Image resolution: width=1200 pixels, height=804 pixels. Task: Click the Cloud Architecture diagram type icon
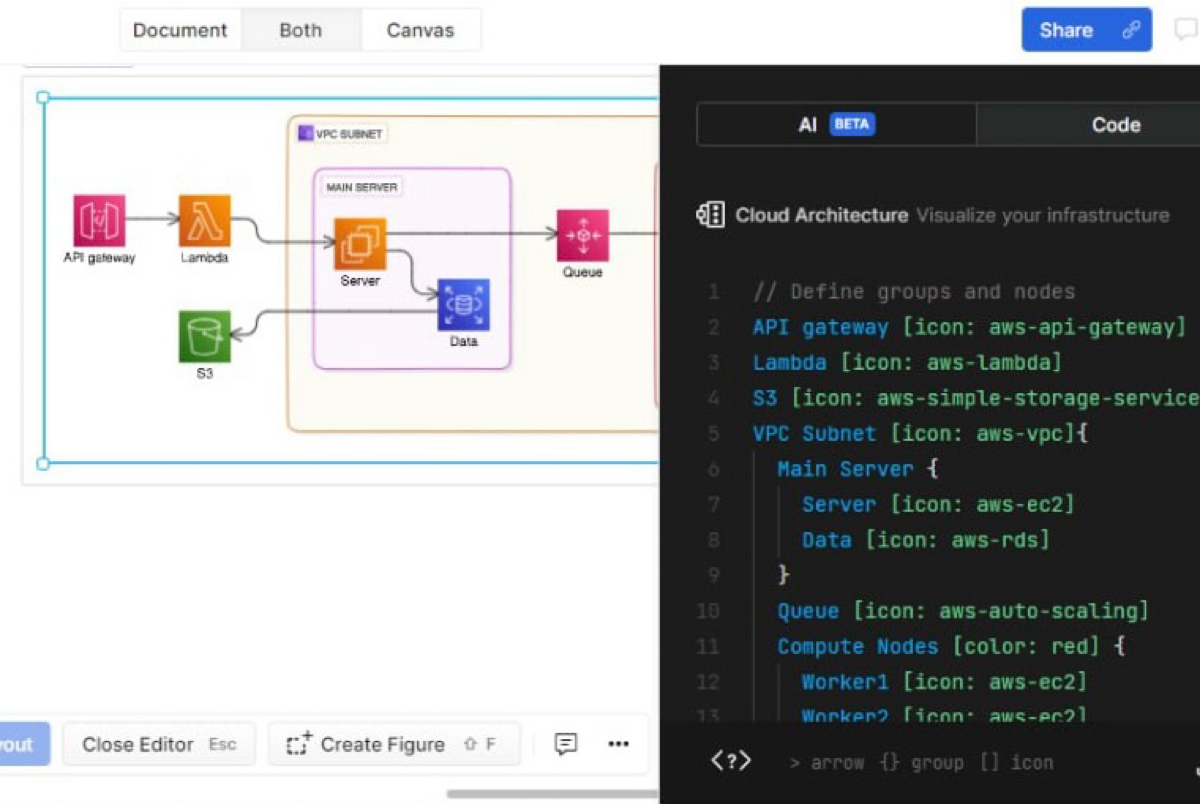coord(710,215)
